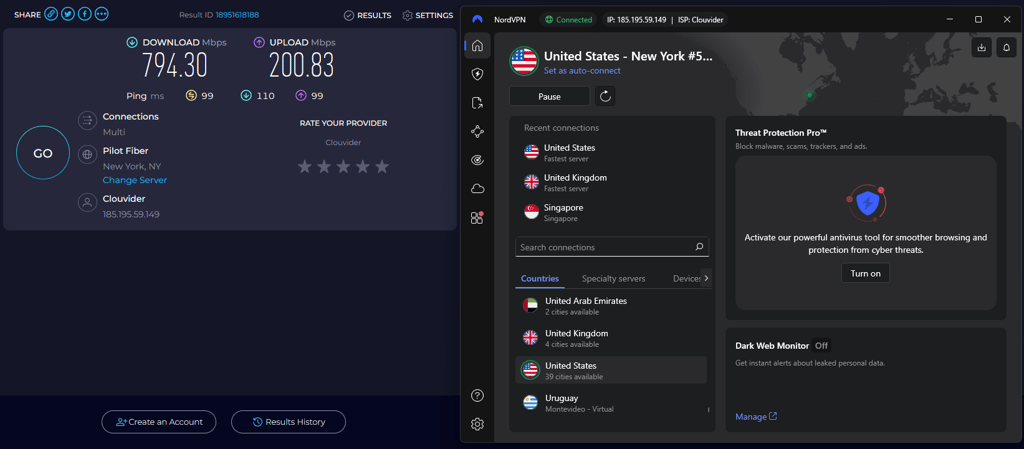Open the Speedtest RESULTS page
This screenshot has width=1024, height=449.
coord(368,15)
